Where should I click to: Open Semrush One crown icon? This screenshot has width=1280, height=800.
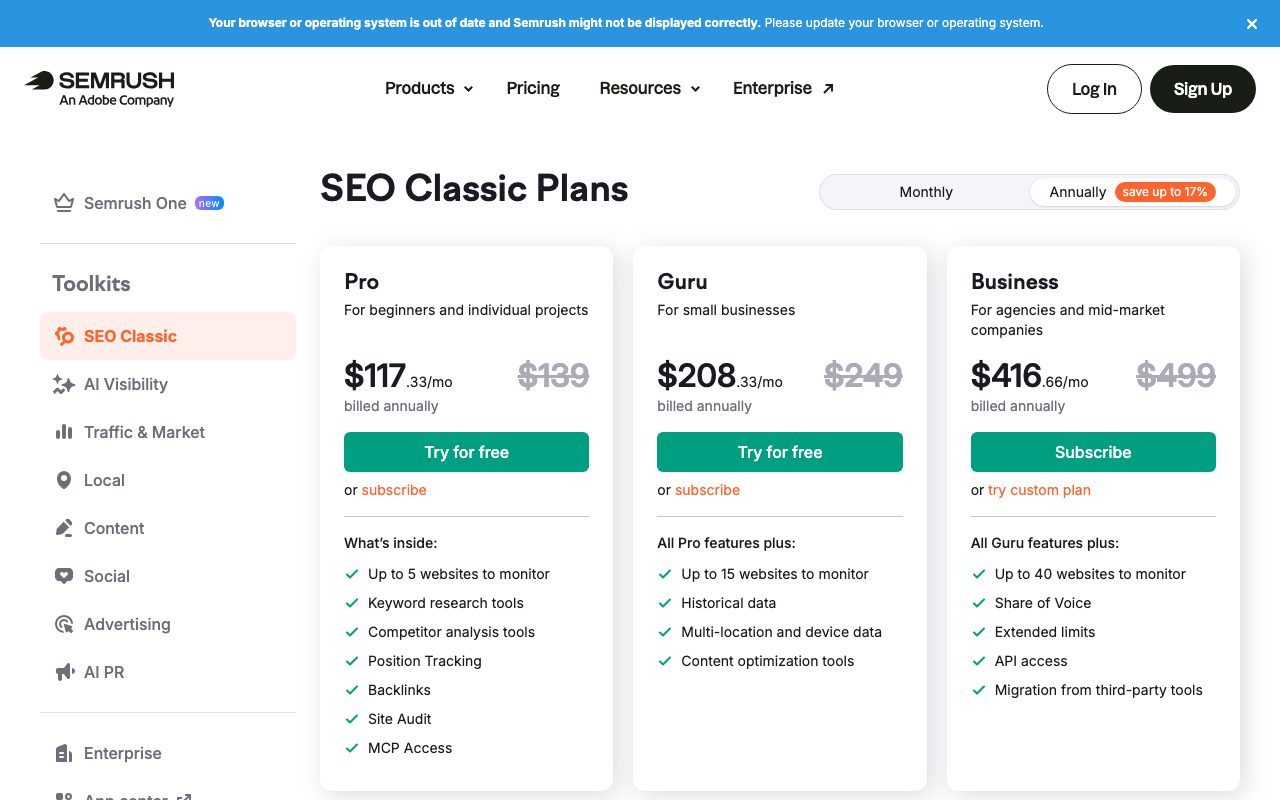(64, 203)
